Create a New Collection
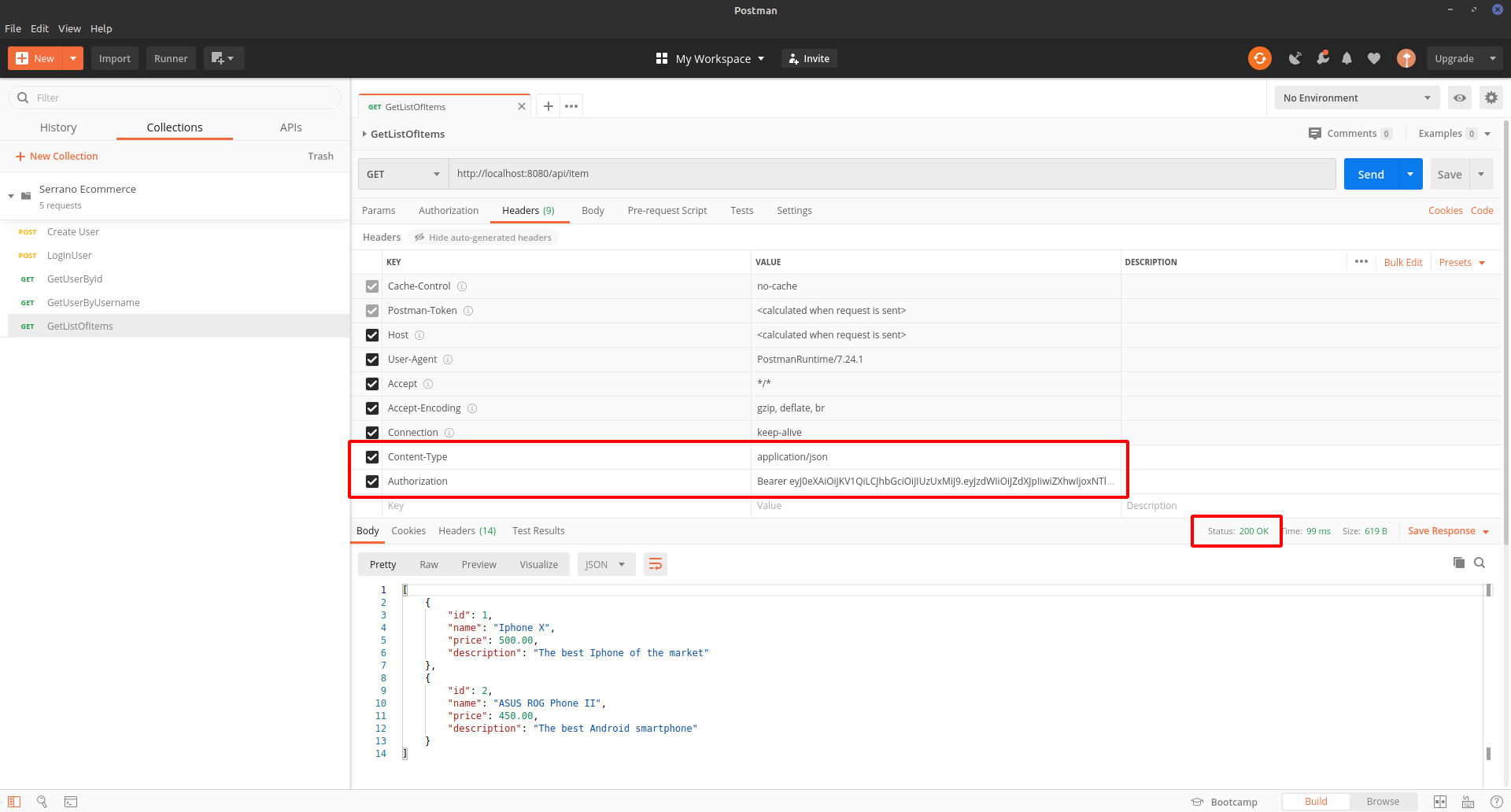 point(57,157)
